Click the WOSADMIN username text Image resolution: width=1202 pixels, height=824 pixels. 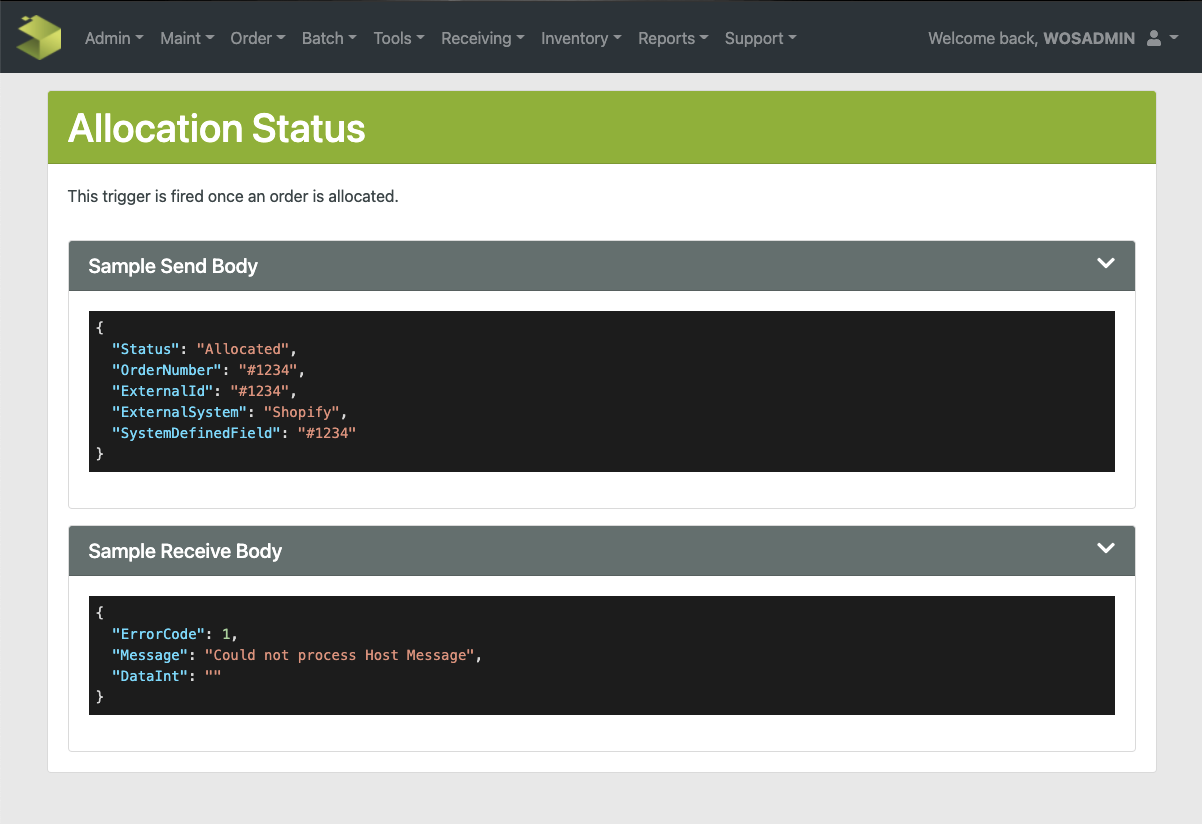[x=1088, y=38]
